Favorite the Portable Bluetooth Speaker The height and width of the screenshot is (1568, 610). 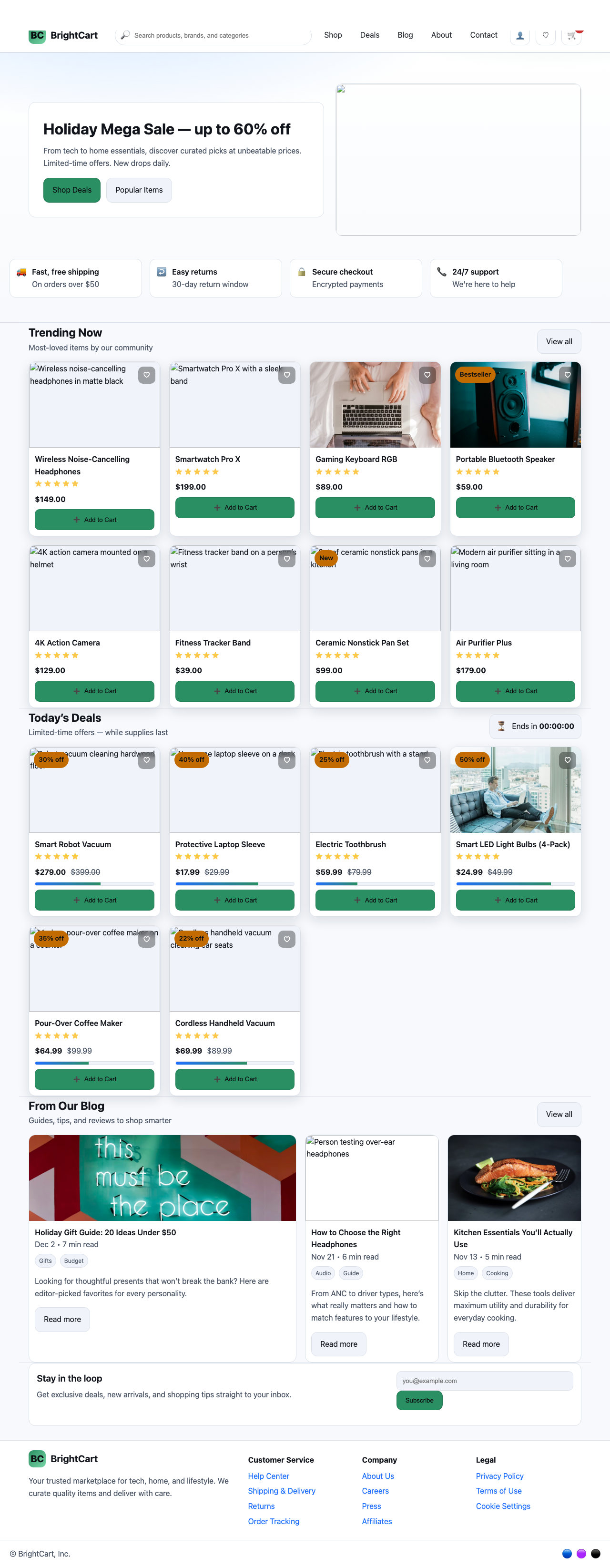tap(567, 375)
